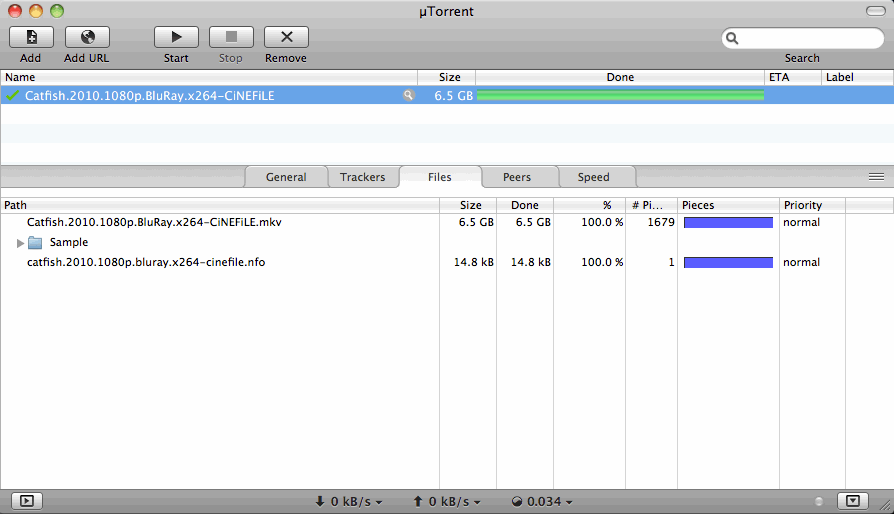Sort torrents by ETA column

(793, 77)
